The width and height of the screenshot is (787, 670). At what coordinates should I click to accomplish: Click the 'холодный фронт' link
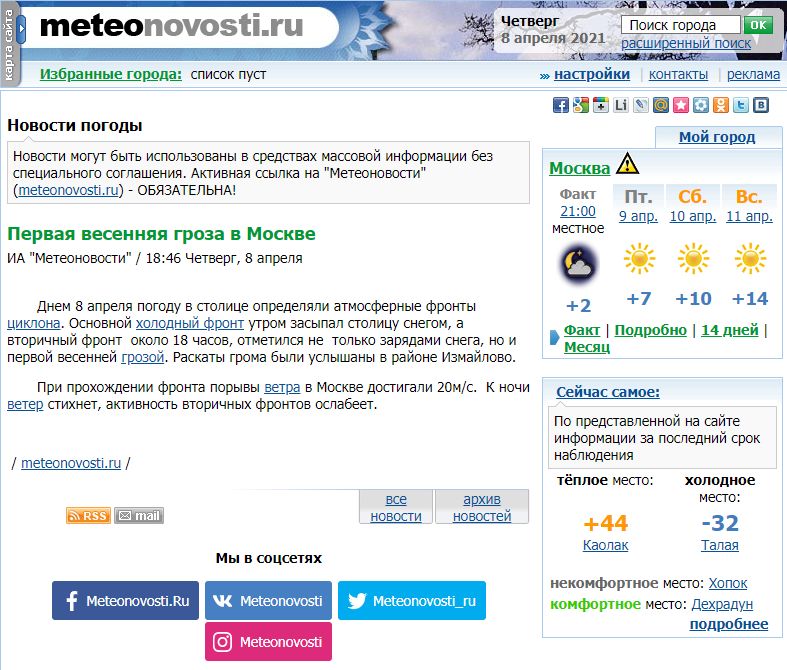tap(190, 323)
